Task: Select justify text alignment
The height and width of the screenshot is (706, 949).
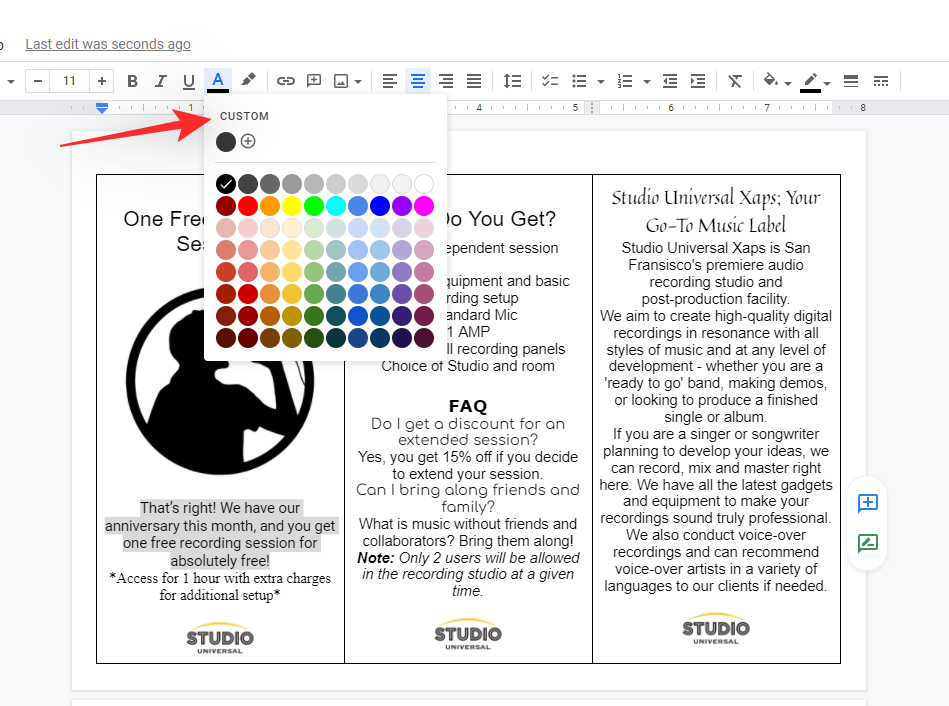Action: (474, 81)
